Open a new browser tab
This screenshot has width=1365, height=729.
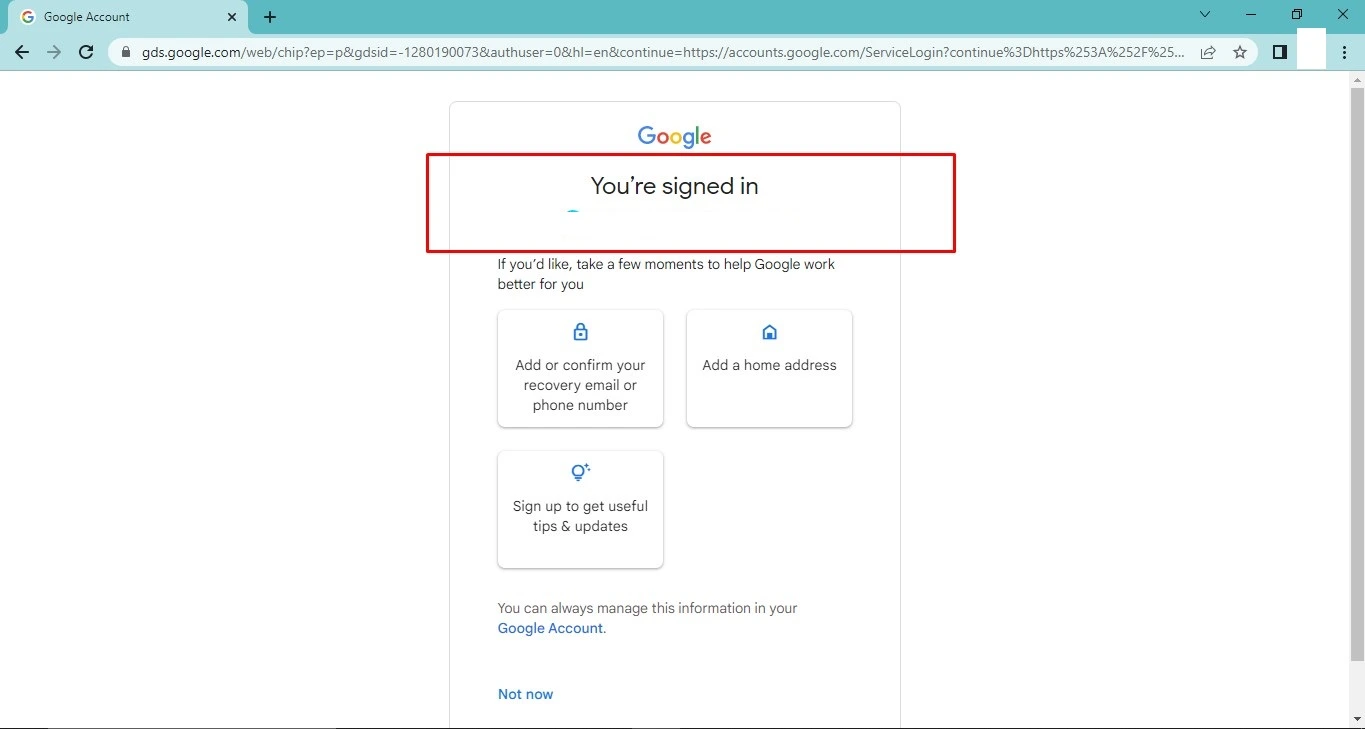pyautogui.click(x=270, y=17)
